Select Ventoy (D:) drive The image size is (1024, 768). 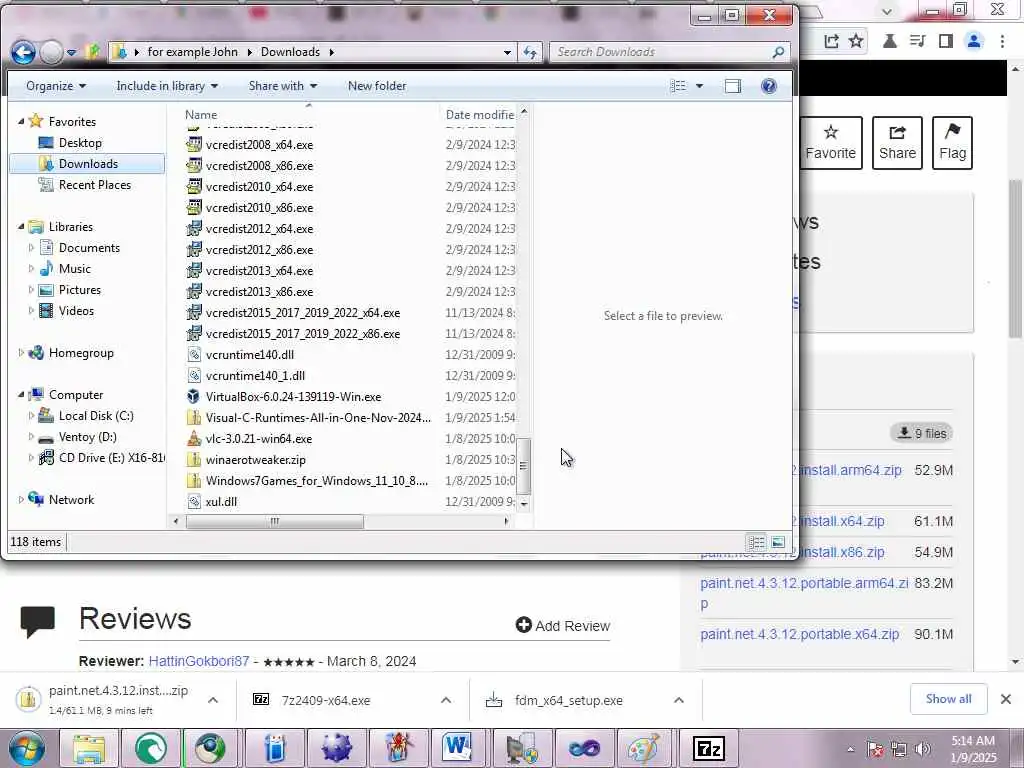87,437
